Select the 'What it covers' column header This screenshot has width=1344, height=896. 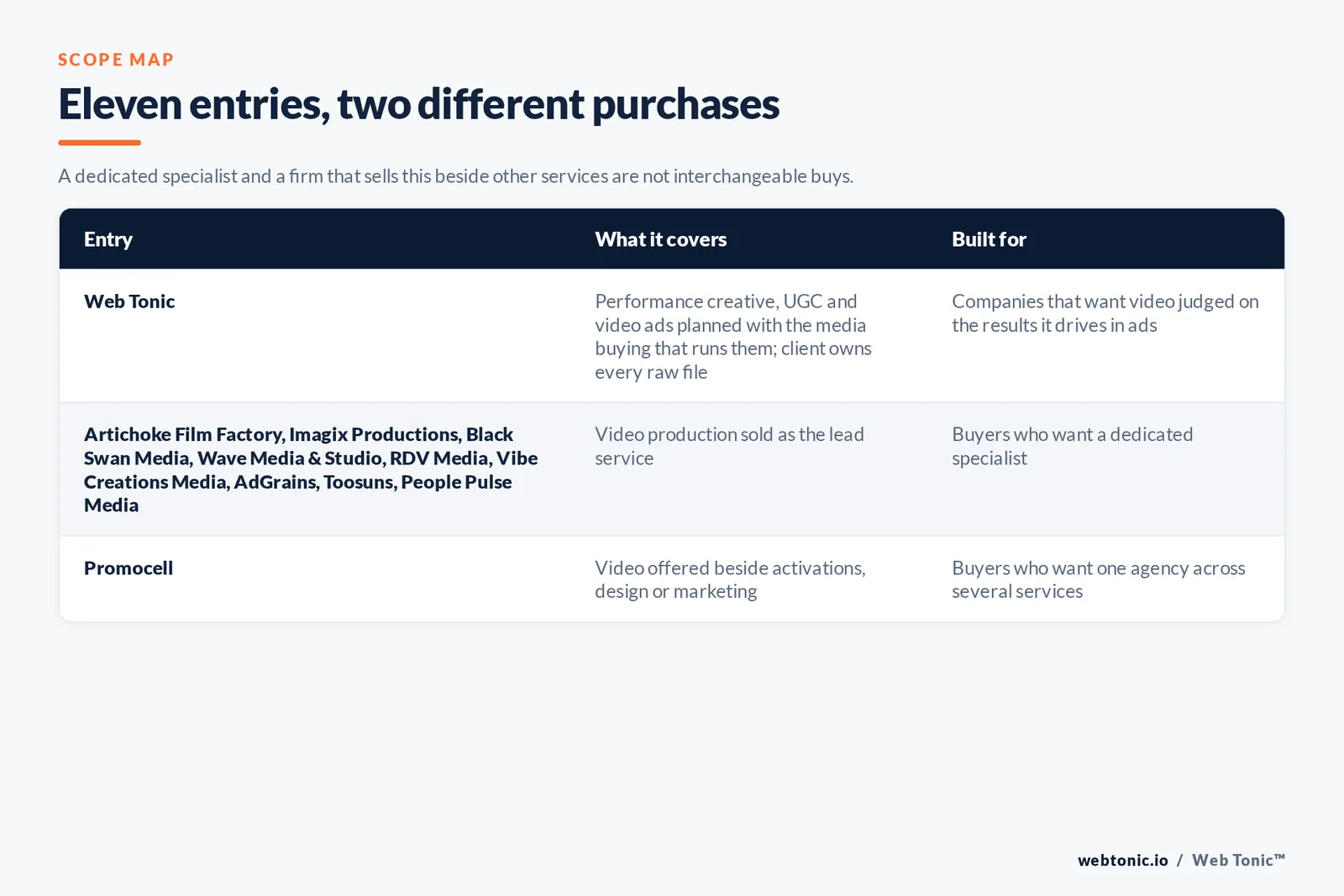661,239
